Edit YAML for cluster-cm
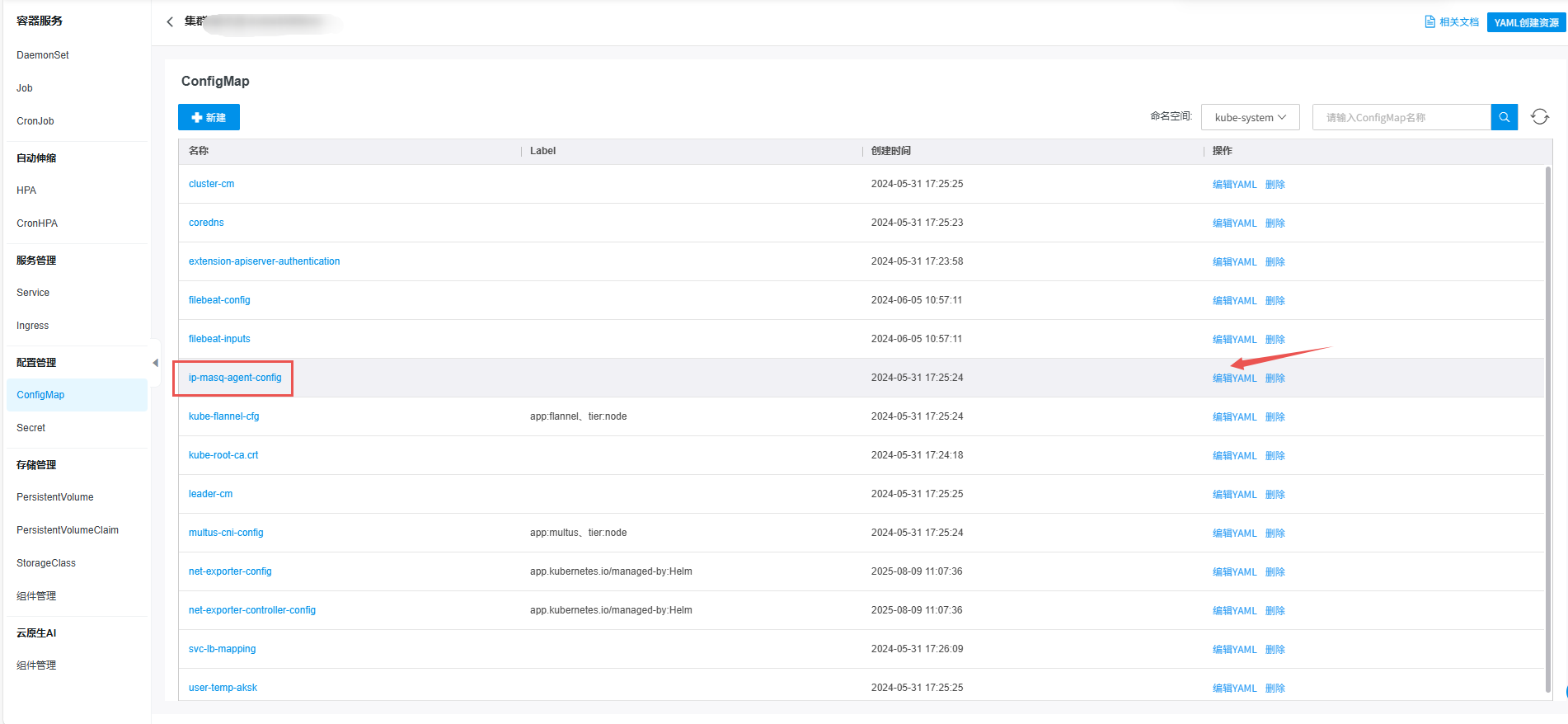The width and height of the screenshot is (1568, 724). pyautogui.click(x=1234, y=185)
